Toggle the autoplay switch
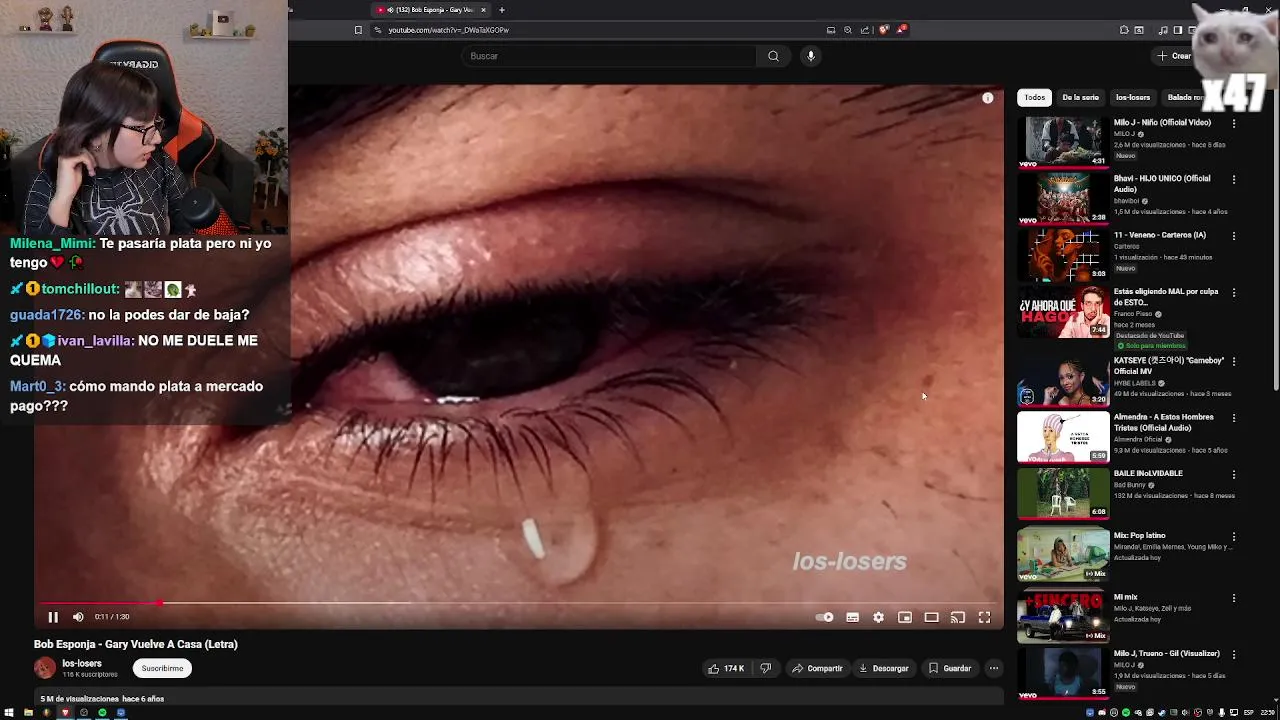The height and width of the screenshot is (720, 1280). (x=825, y=617)
